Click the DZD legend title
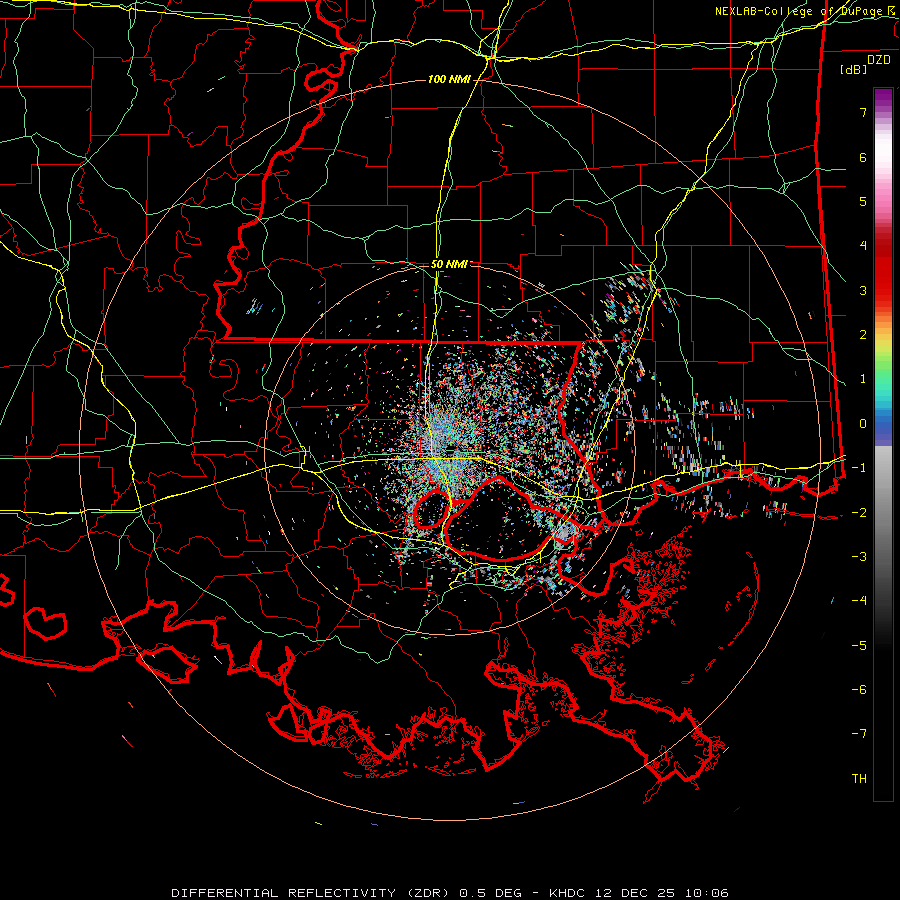 pos(879,60)
